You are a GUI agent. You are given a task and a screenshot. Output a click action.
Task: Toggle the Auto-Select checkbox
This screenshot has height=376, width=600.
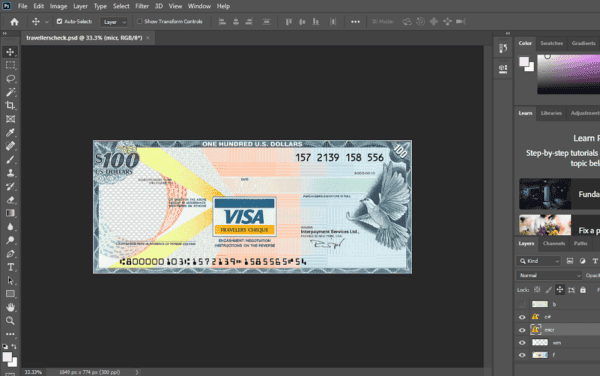59,21
